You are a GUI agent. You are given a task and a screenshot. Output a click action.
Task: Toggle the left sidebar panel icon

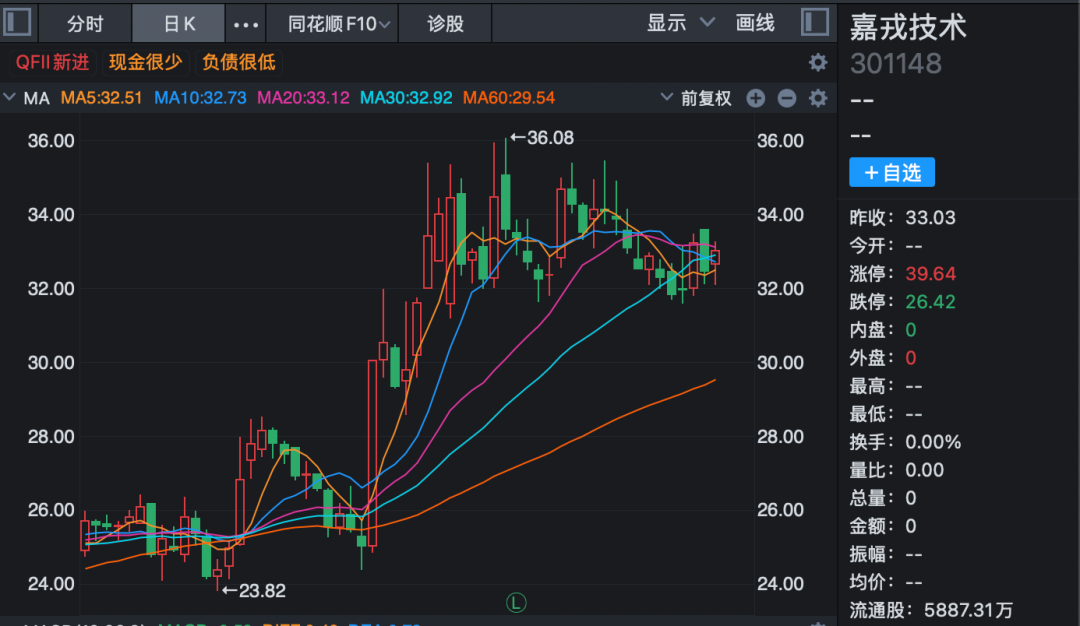[x=19, y=22]
